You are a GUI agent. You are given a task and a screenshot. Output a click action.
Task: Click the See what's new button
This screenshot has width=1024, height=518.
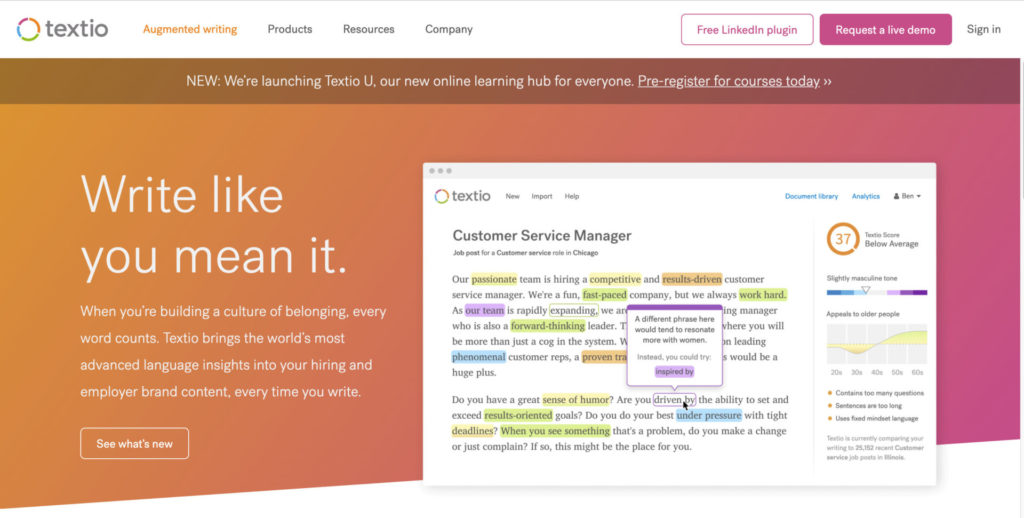coord(135,444)
